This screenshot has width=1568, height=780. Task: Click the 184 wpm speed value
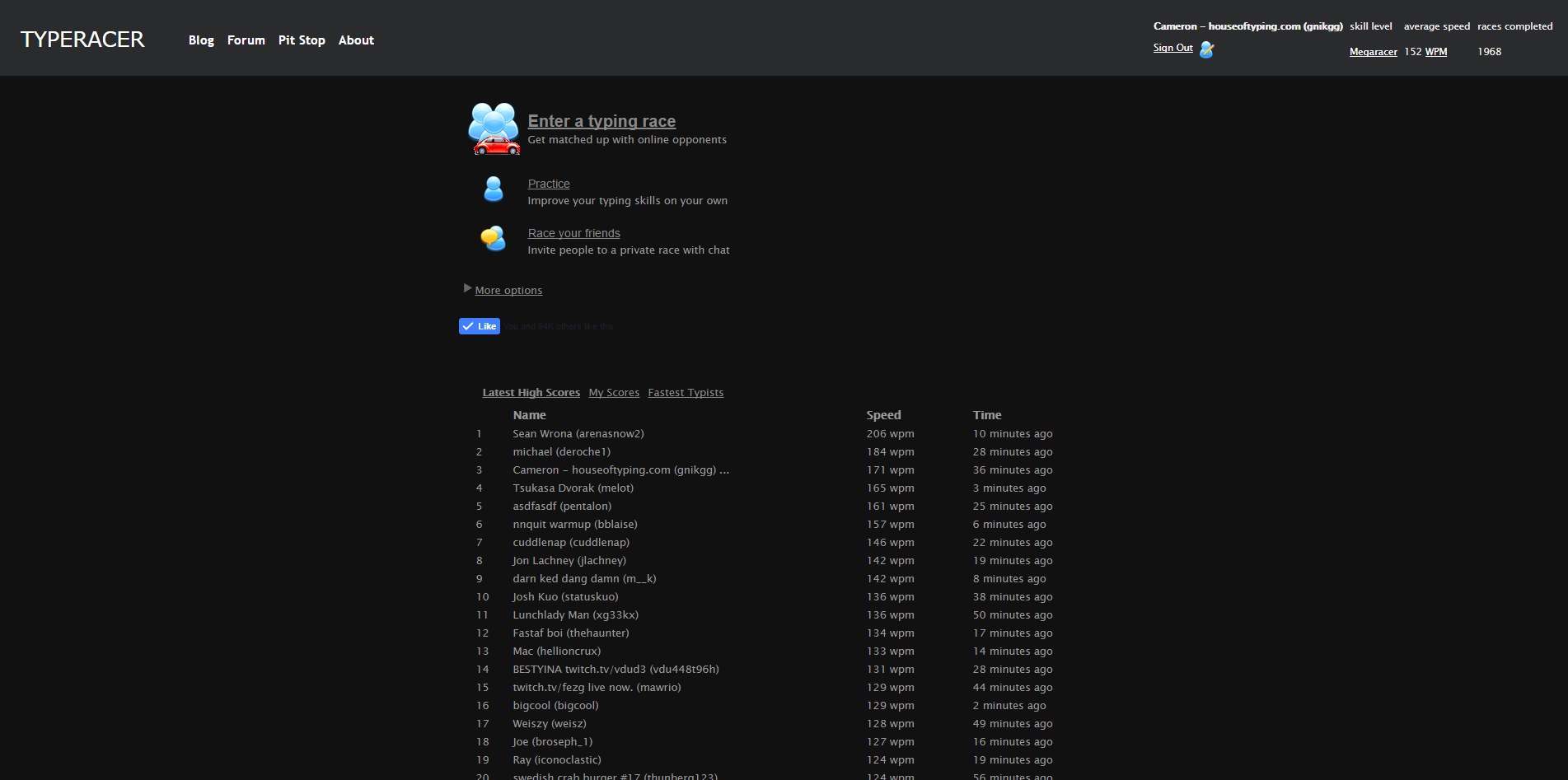pos(891,452)
